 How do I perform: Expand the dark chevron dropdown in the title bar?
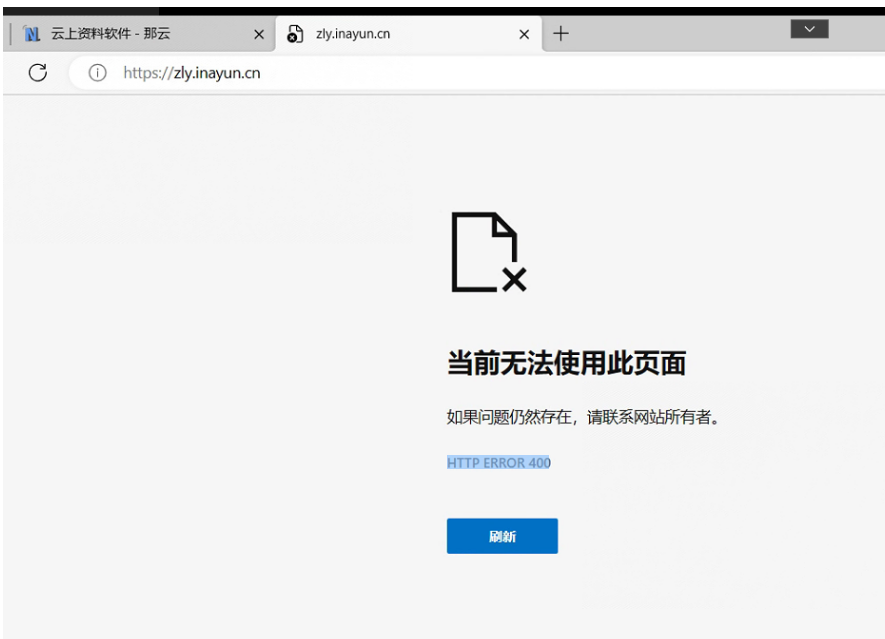810,30
